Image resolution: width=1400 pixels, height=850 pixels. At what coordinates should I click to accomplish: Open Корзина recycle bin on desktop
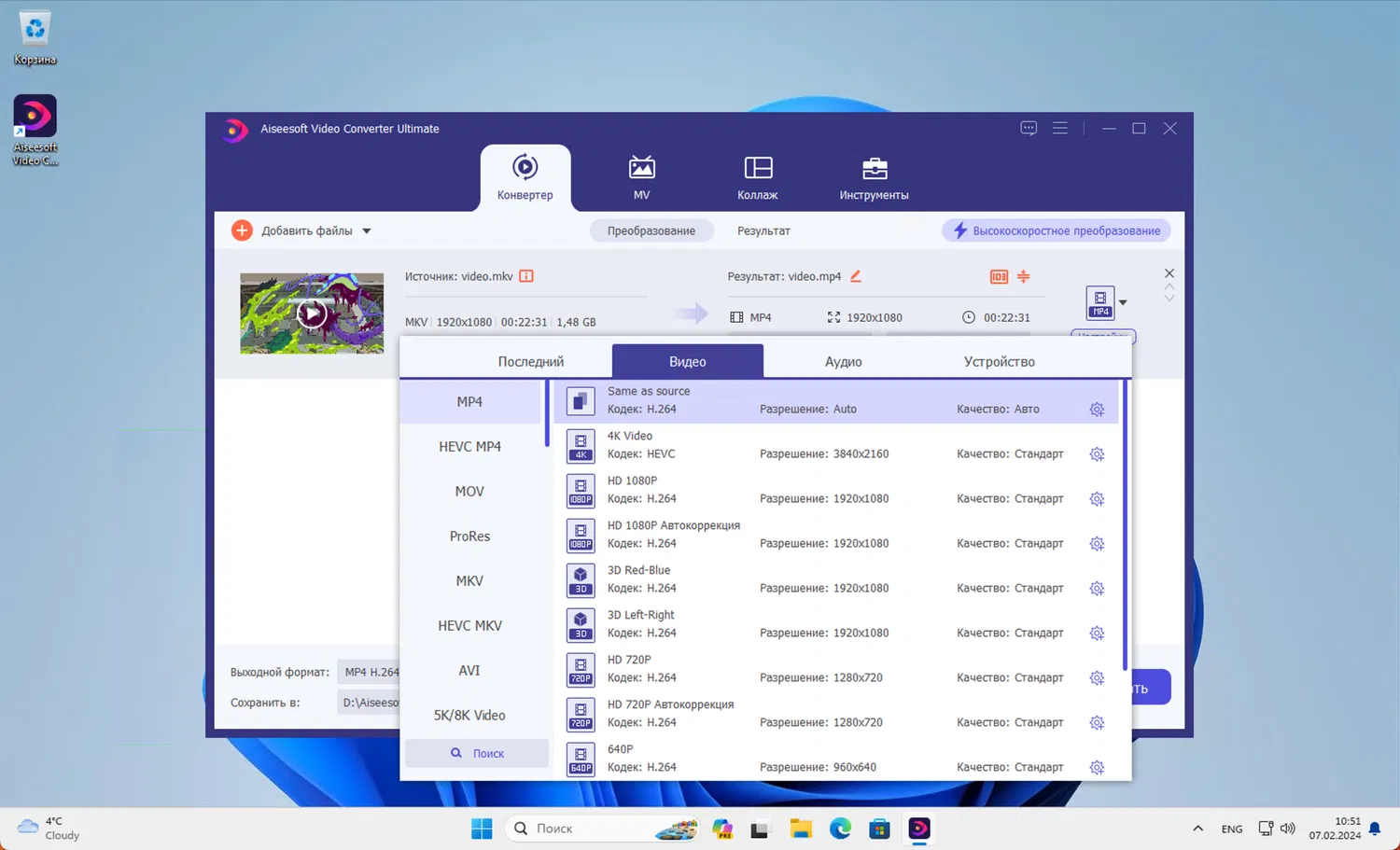point(35,38)
